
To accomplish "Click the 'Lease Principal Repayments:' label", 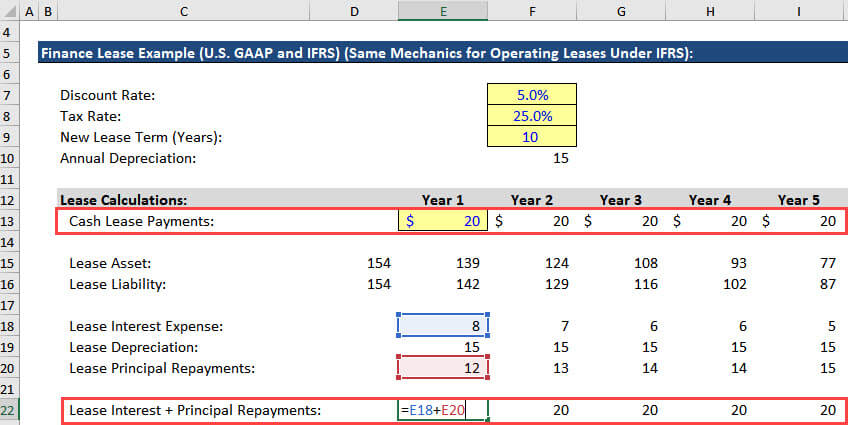I will 162,368.
